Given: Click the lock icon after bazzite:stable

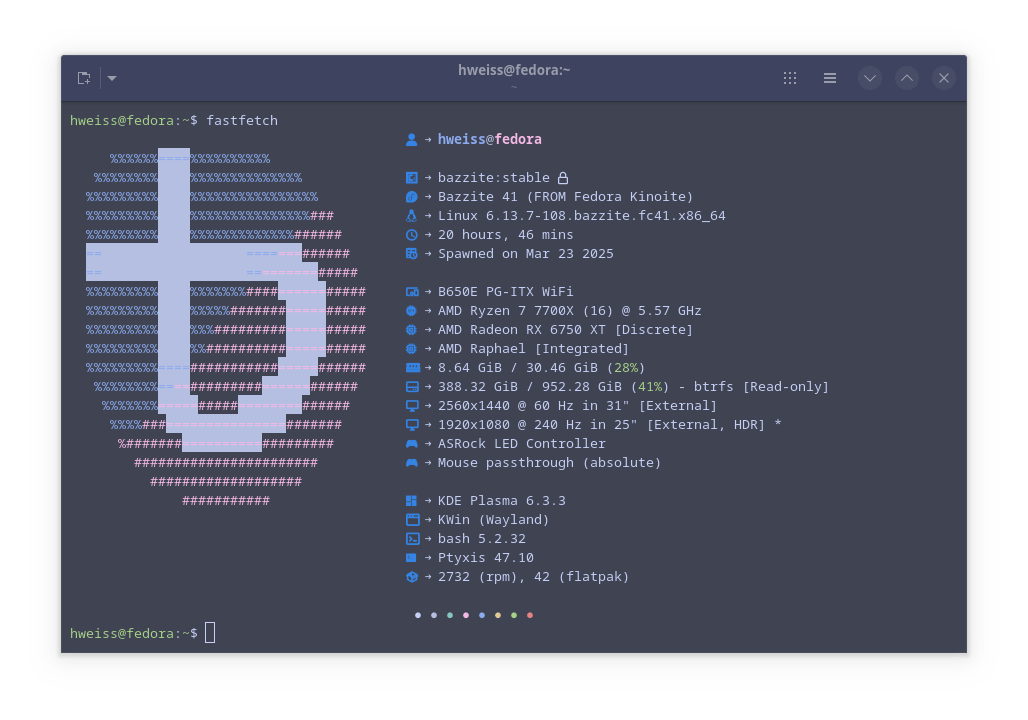Looking at the screenshot, I should click(x=563, y=178).
